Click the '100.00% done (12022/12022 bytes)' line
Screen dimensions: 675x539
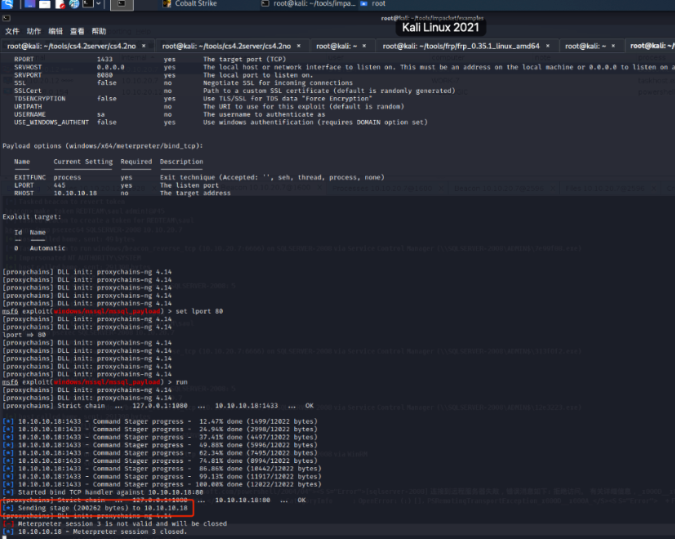(162, 485)
